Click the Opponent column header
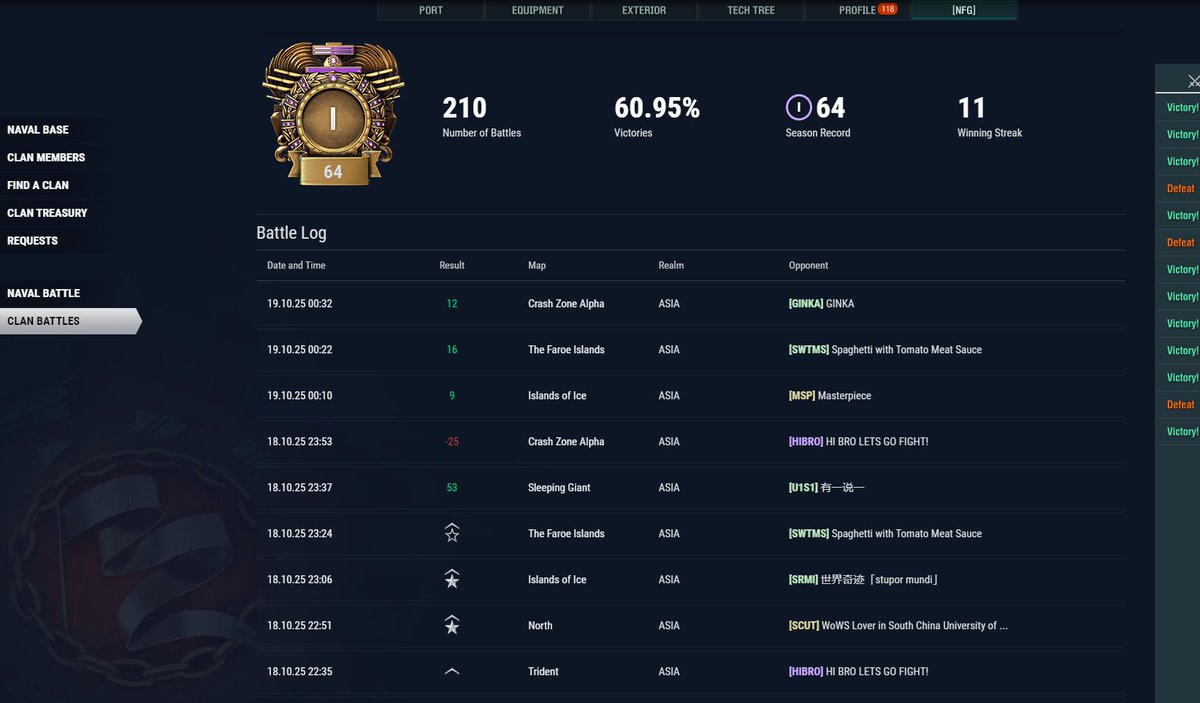The width and height of the screenshot is (1200, 703). coord(808,266)
